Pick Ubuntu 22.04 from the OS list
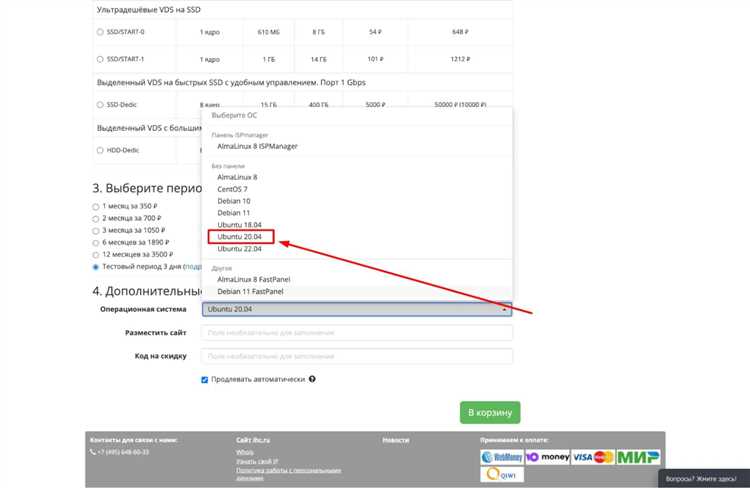The height and width of the screenshot is (488, 750). 240,249
